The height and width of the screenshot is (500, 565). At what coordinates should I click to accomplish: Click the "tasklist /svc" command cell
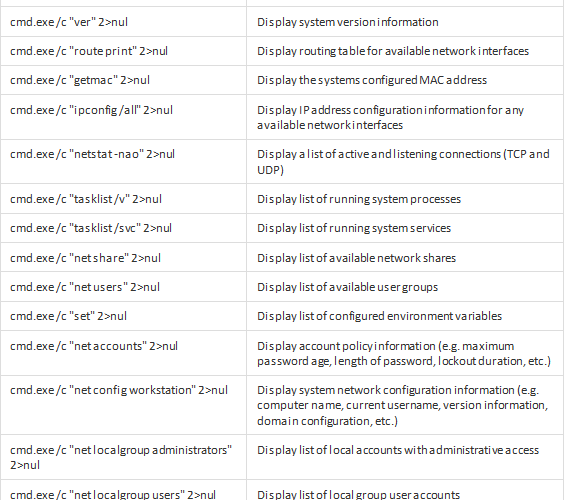point(124,228)
